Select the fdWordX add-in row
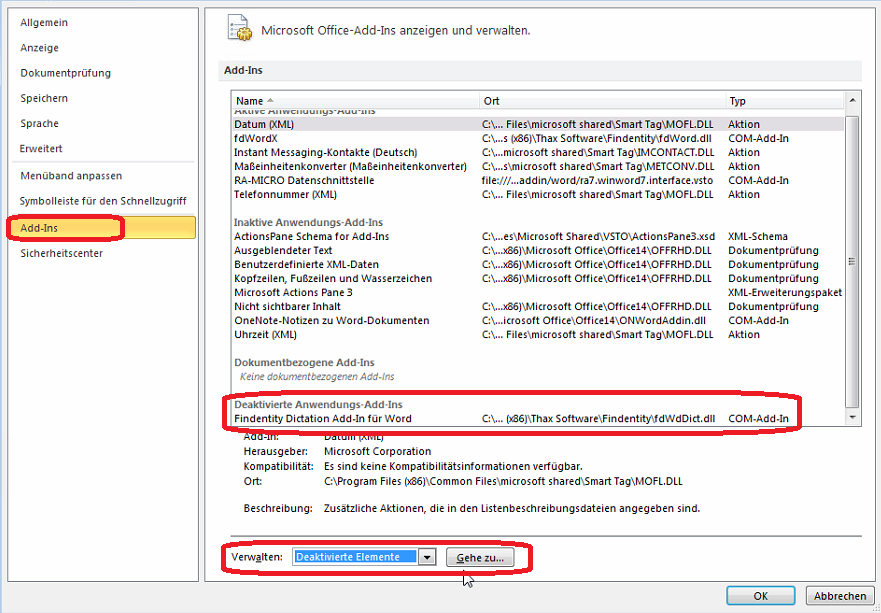 point(538,138)
